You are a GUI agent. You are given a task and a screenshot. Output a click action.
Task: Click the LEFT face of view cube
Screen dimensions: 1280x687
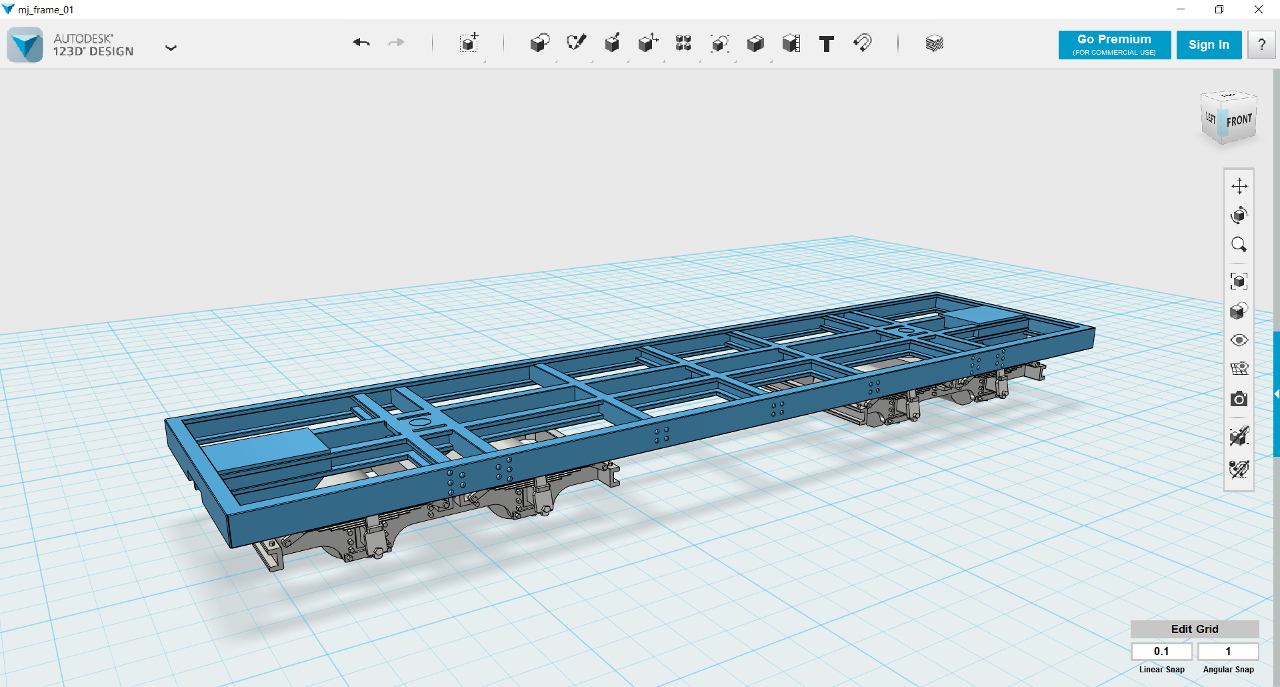[x=1211, y=118]
